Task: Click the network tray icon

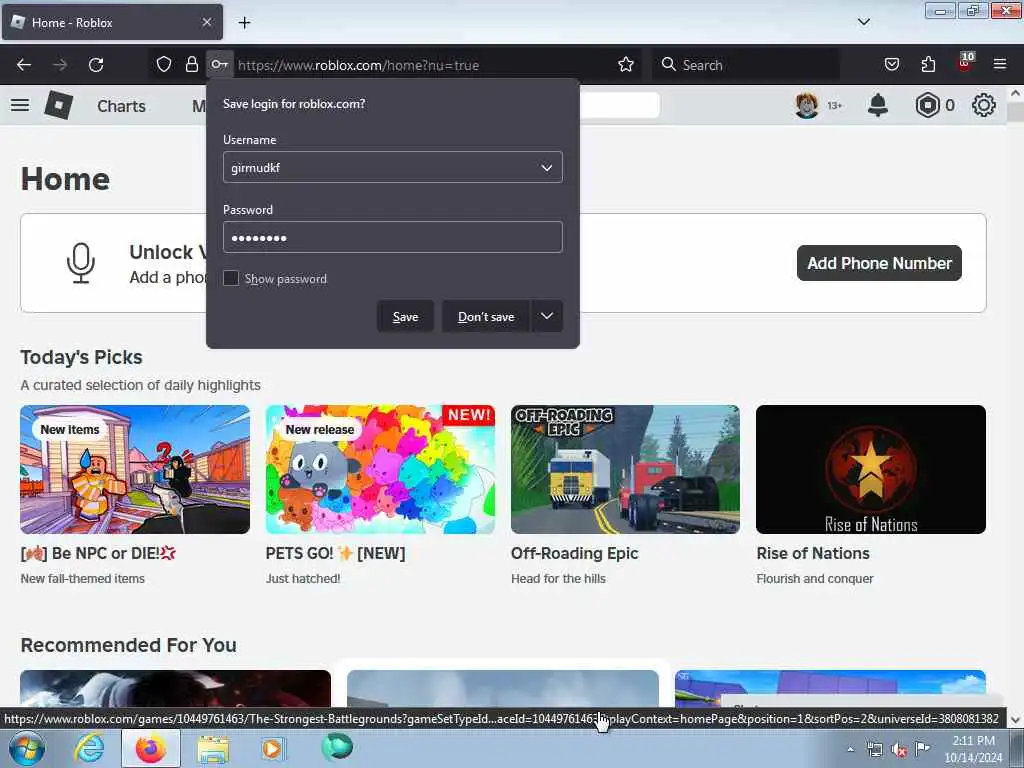Action: (874, 749)
